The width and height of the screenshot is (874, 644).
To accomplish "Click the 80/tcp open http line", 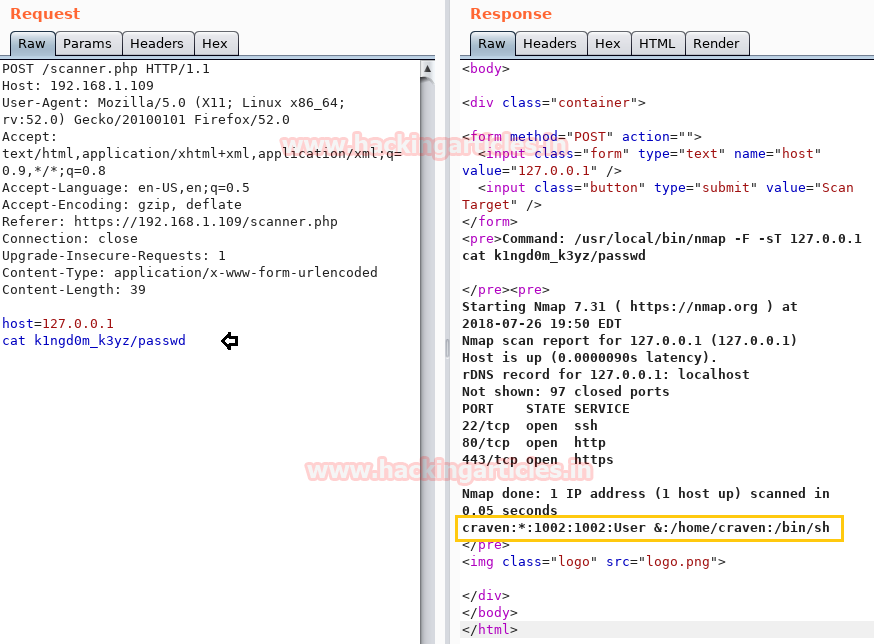I will click(533, 443).
